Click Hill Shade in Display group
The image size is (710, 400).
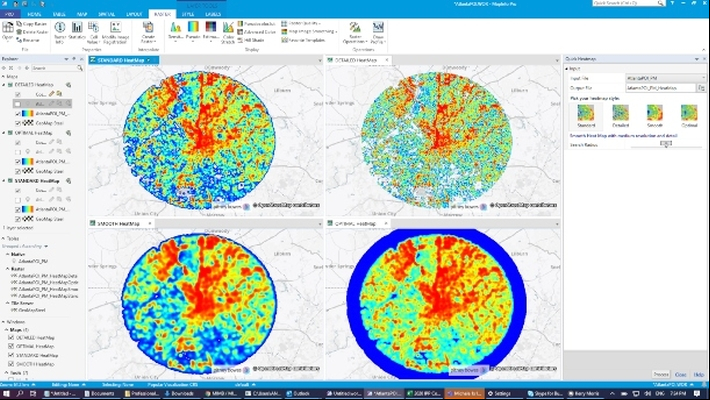(250, 40)
